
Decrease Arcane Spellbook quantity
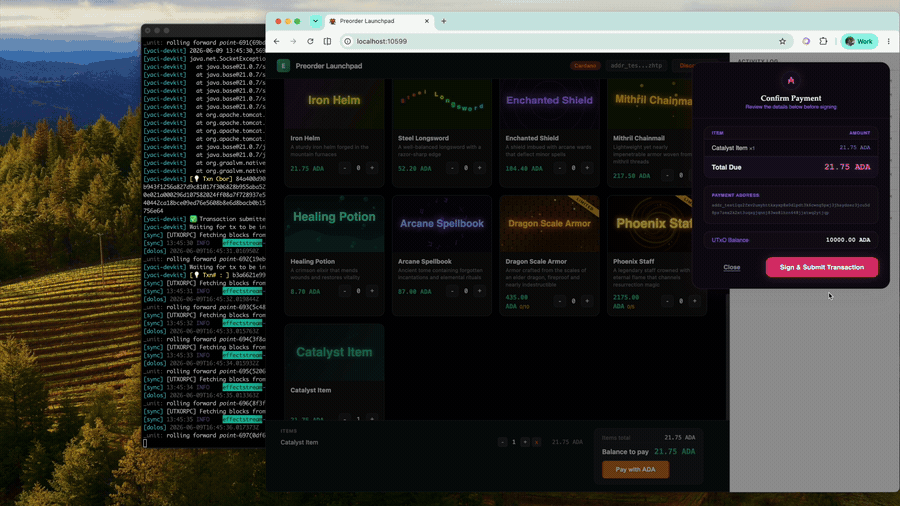click(x=452, y=291)
